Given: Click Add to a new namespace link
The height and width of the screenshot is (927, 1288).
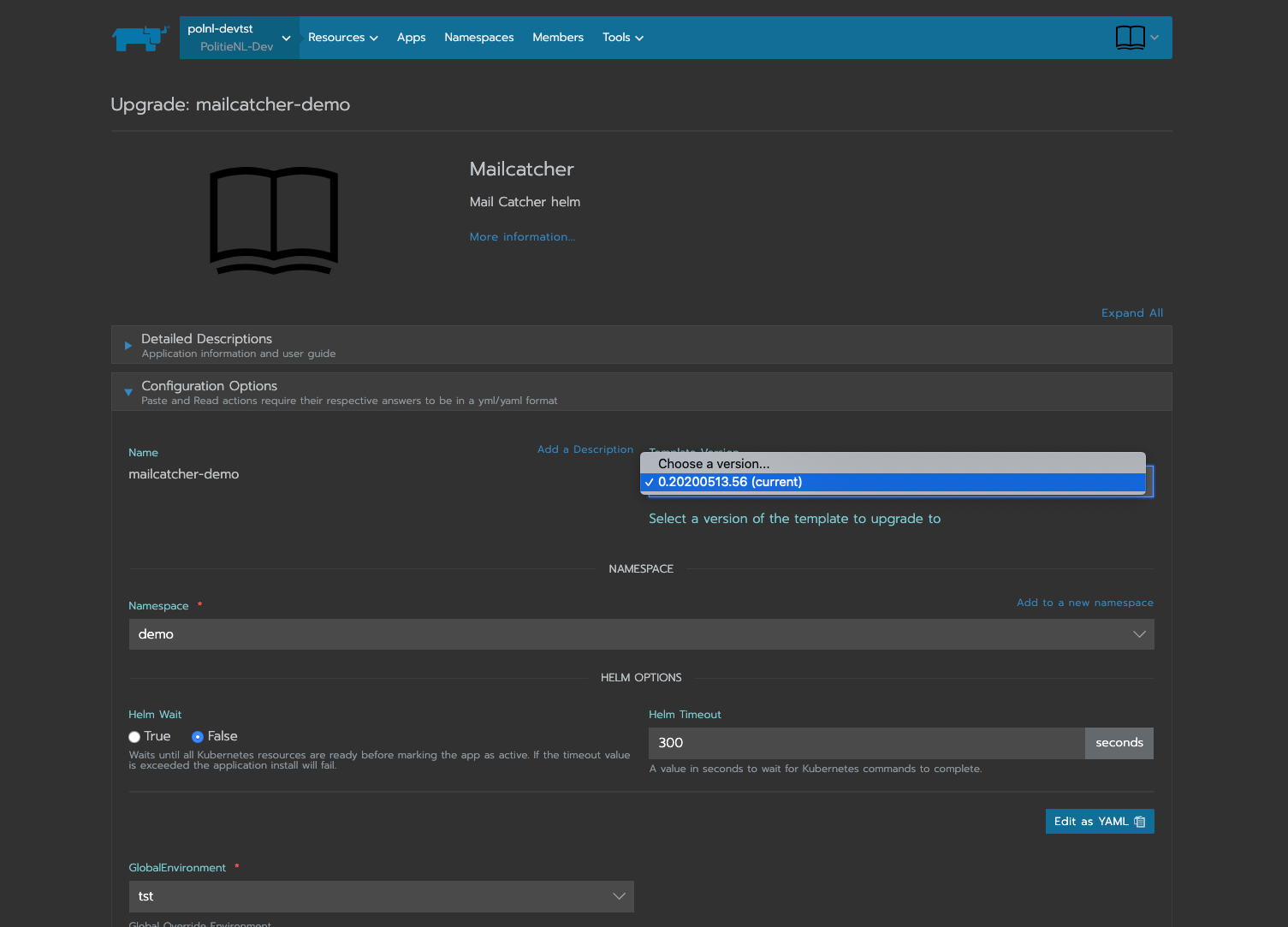Looking at the screenshot, I should [x=1084, y=603].
